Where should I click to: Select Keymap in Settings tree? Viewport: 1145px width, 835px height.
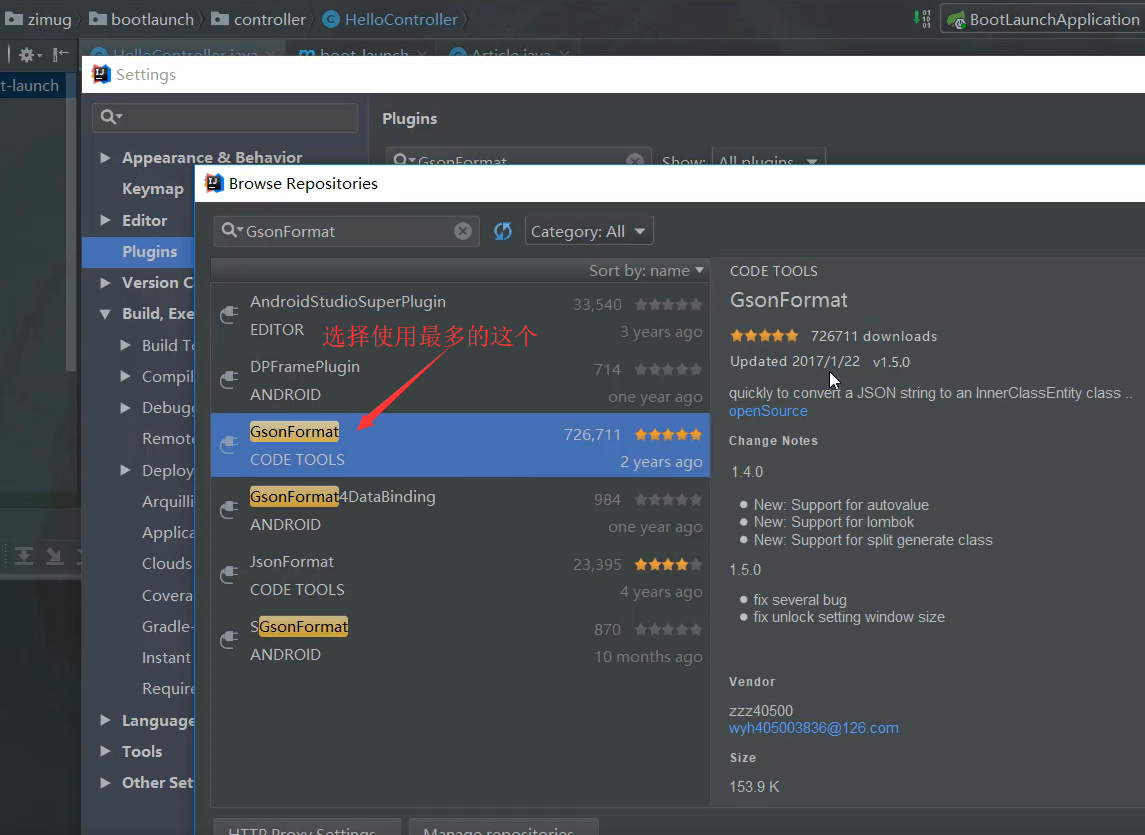pyautogui.click(x=153, y=188)
